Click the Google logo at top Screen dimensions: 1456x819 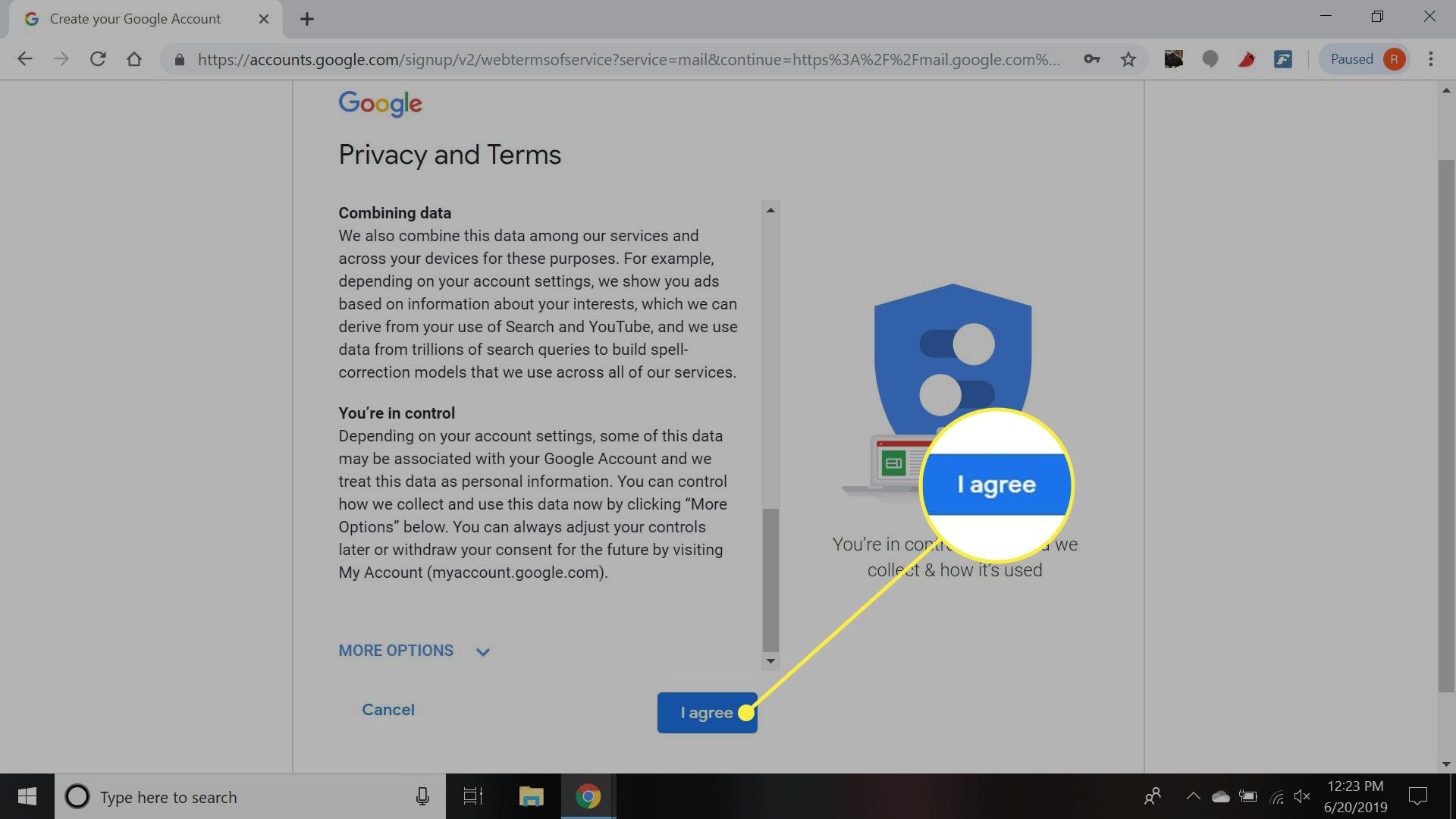[380, 104]
